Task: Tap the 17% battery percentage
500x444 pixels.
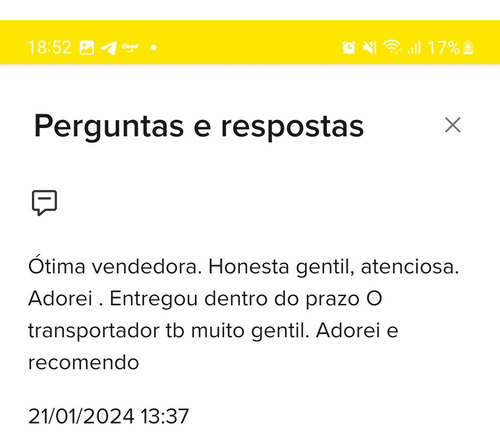Action: point(444,47)
